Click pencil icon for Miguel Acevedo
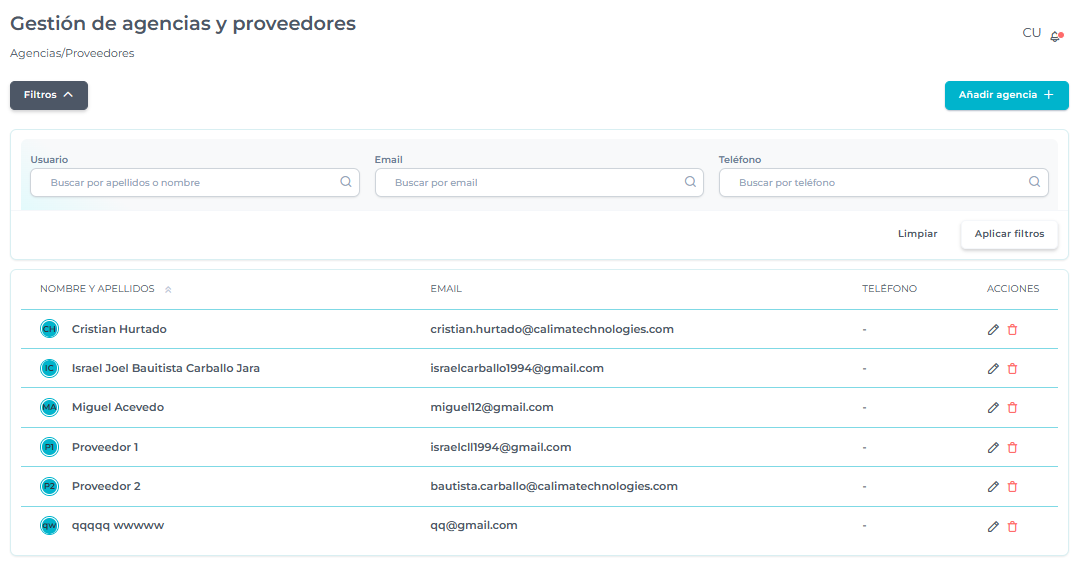The width and height of the screenshot is (1085, 567). (993, 407)
